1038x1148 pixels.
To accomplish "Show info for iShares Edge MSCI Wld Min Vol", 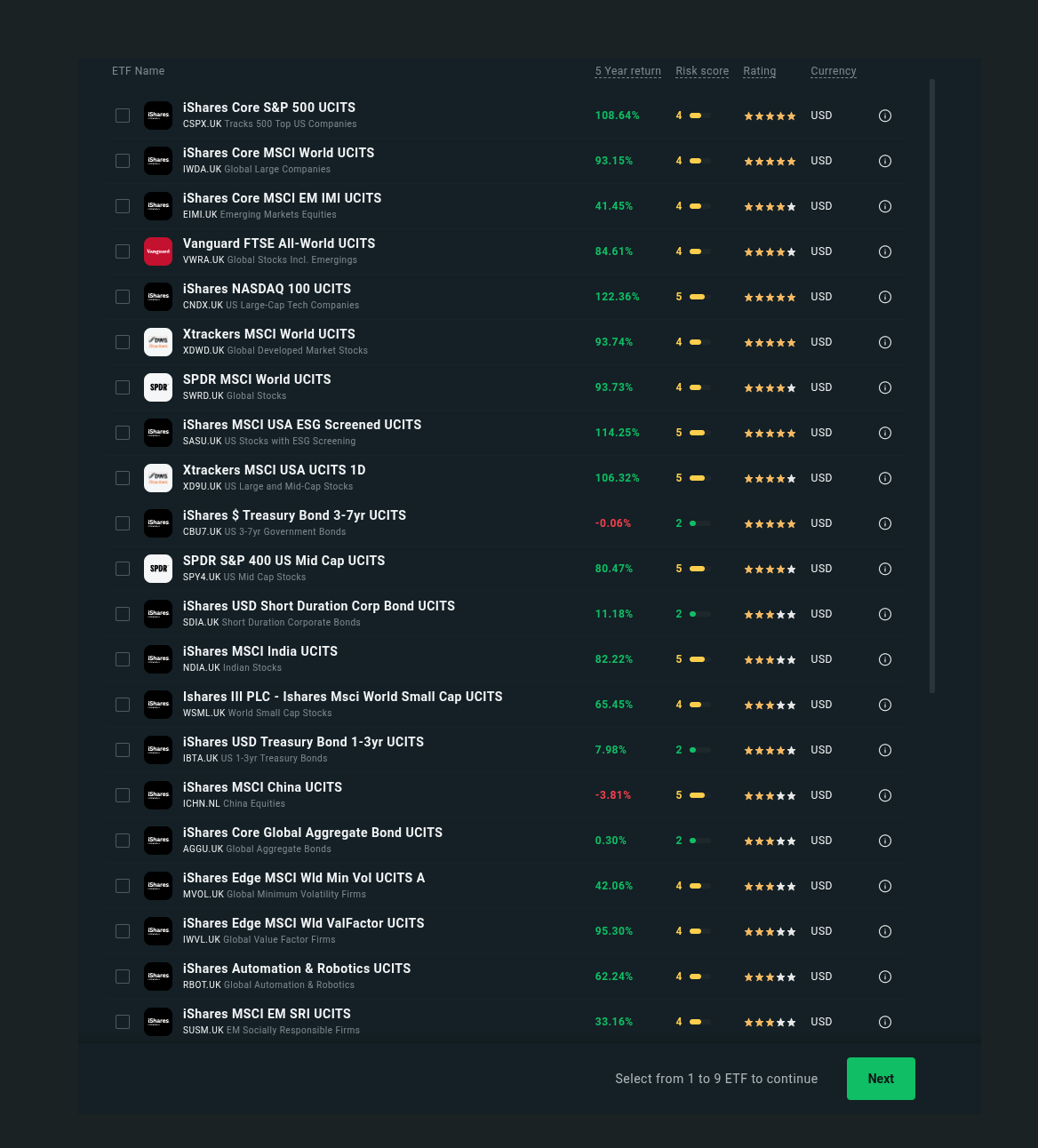I will pyautogui.click(x=885, y=886).
